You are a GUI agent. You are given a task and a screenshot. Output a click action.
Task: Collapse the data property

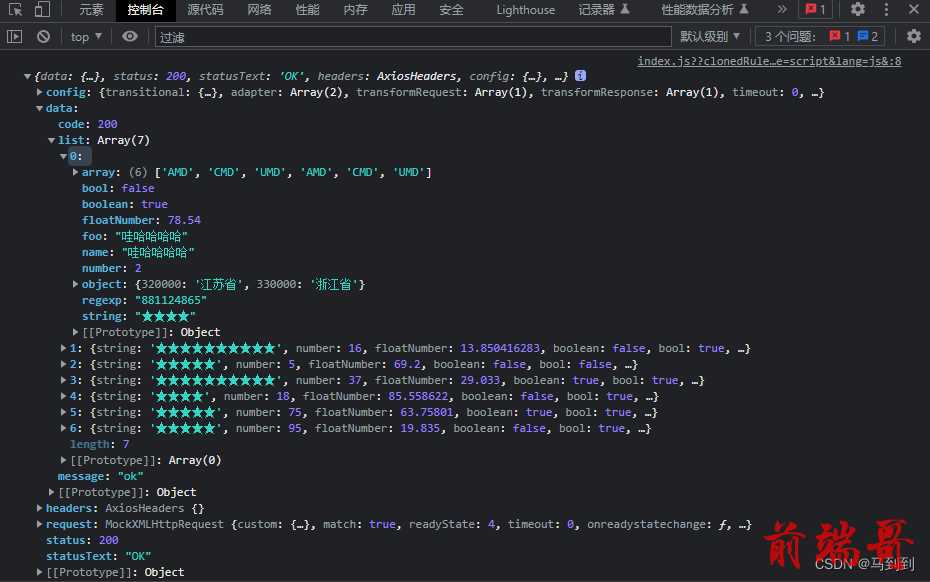39,108
